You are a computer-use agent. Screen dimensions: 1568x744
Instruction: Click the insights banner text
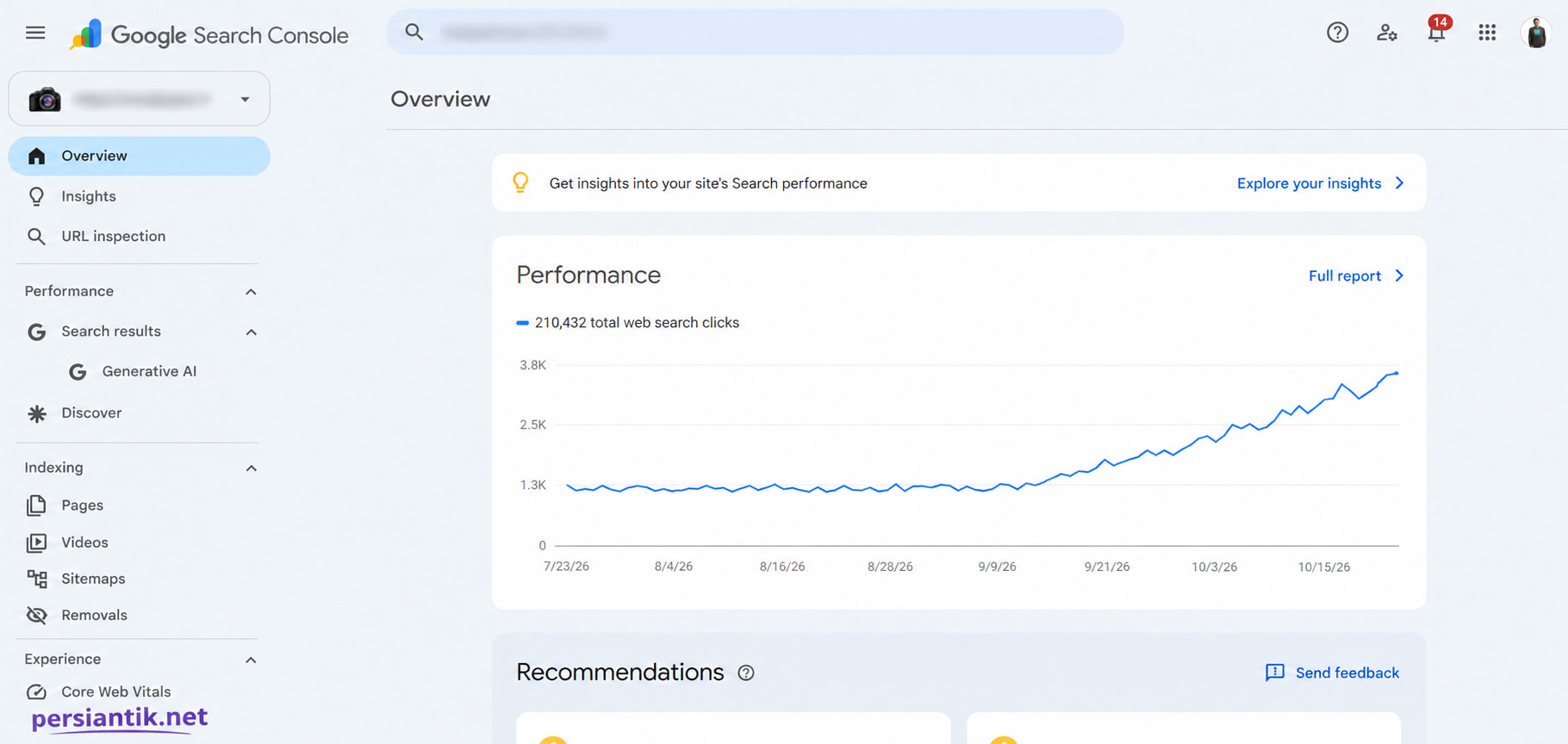pos(708,183)
